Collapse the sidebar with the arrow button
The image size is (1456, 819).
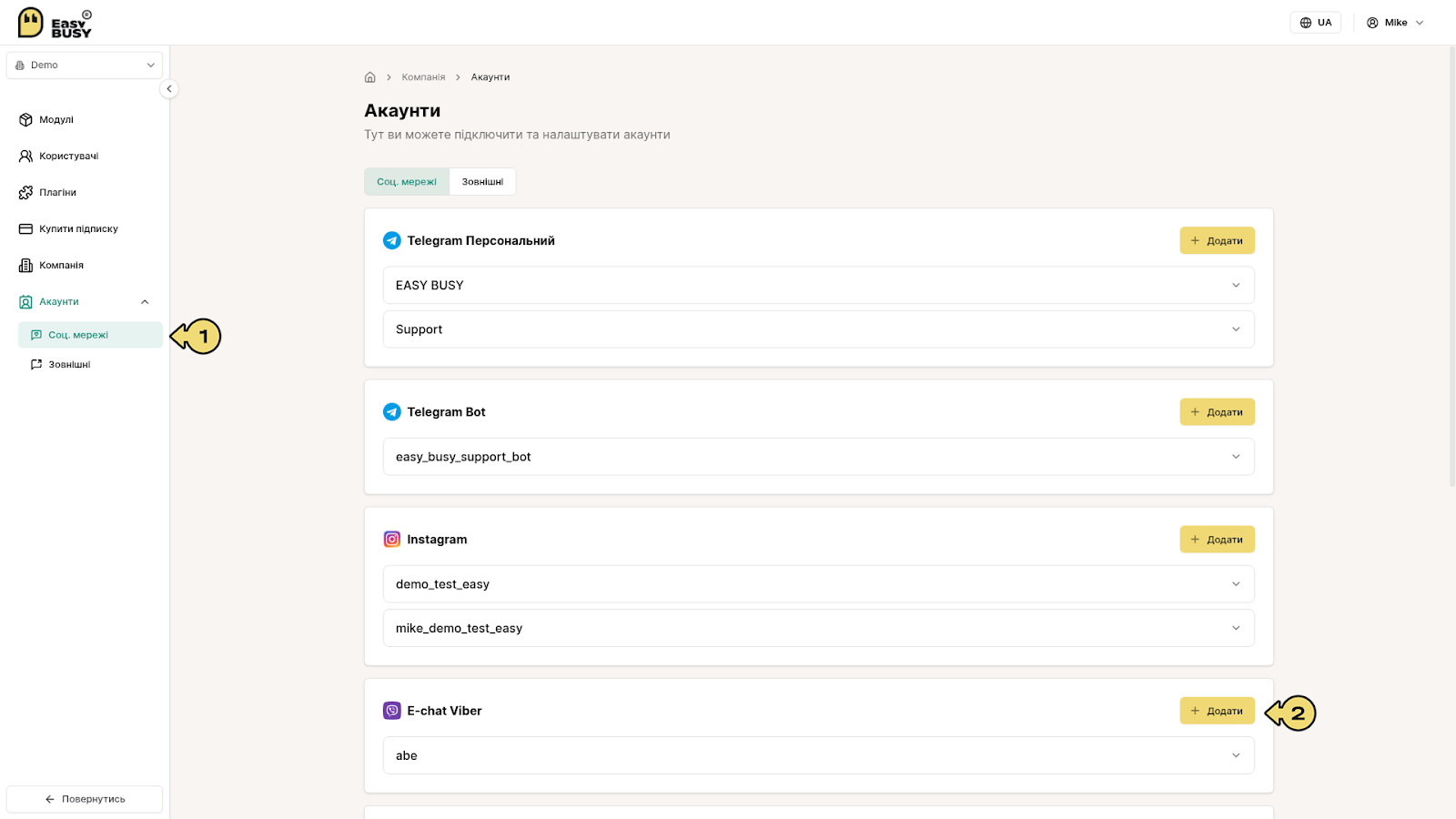168,88
